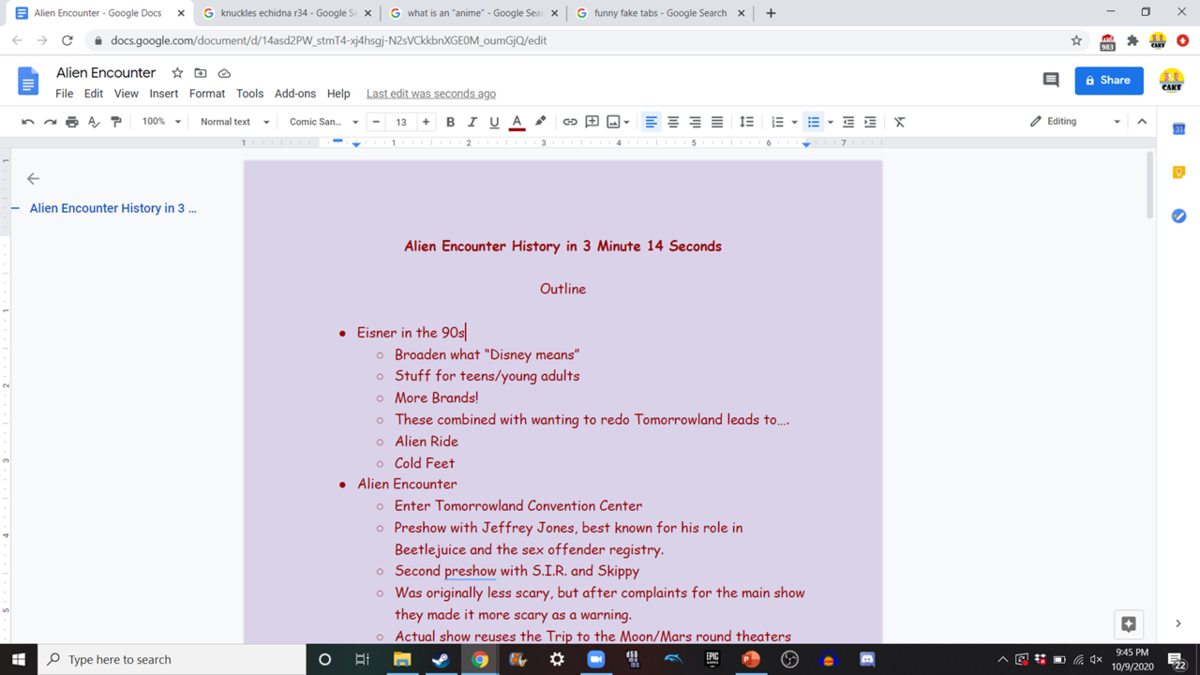Select the paint format tool
1200x675 pixels.
[116, 122]
